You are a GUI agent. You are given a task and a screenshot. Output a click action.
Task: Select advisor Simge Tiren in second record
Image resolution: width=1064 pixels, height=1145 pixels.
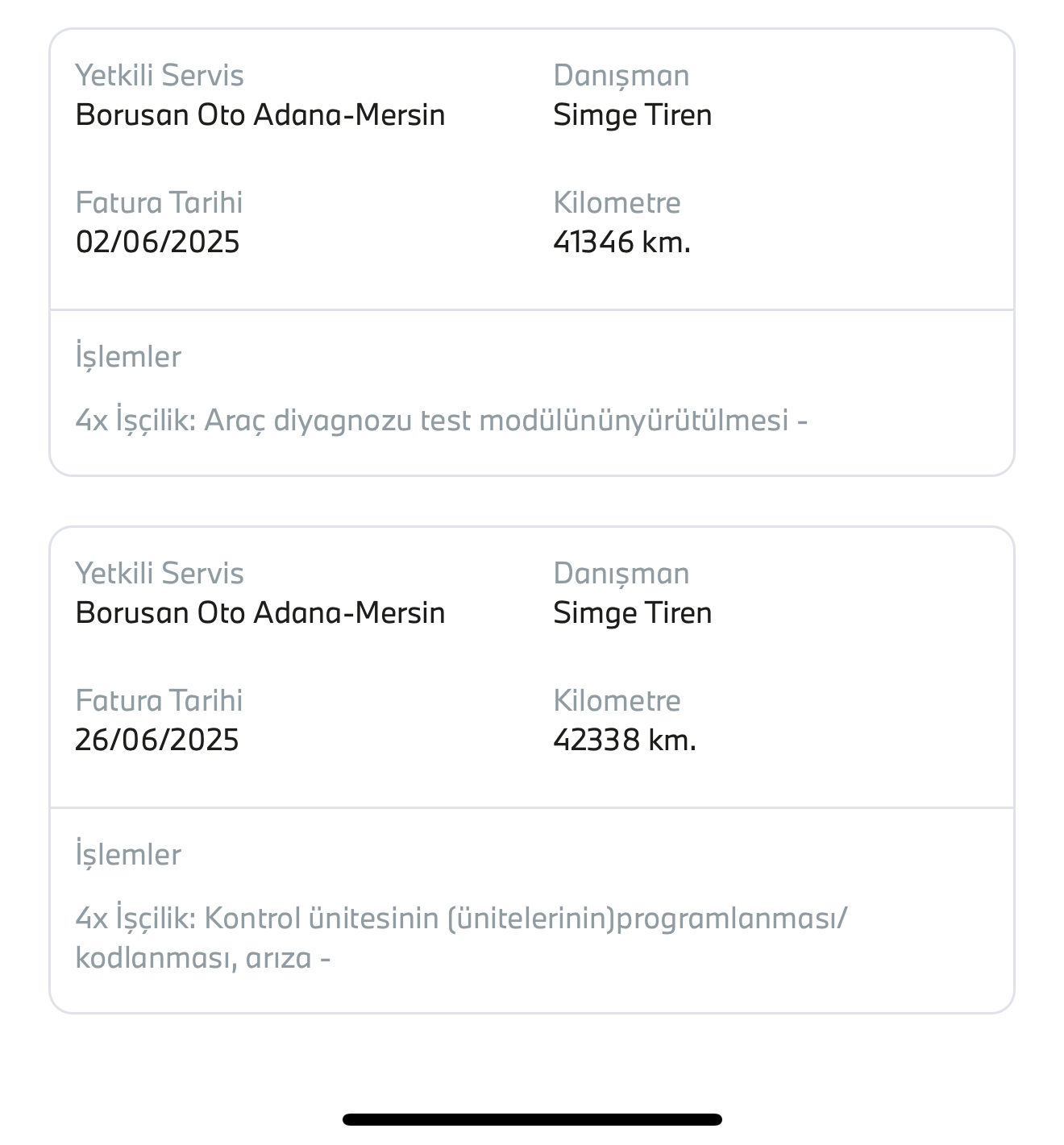click(x=633, y=613)
